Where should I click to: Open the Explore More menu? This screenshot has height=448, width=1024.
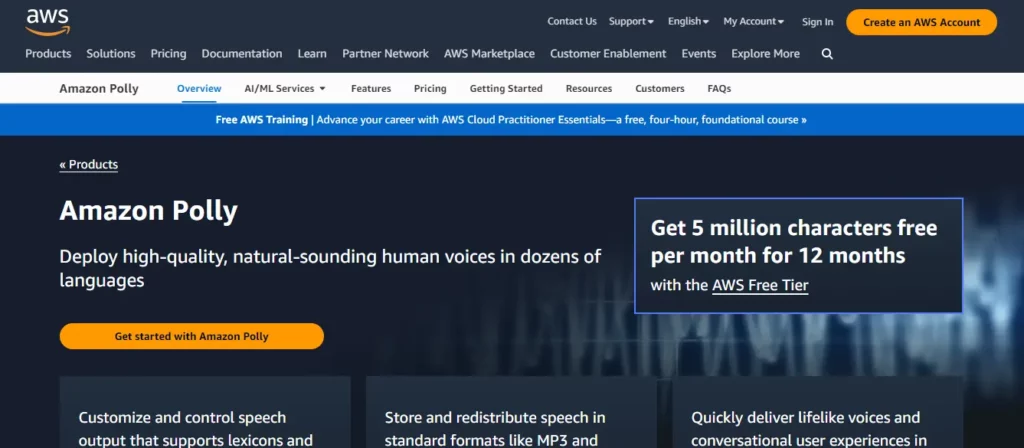tap(765, 54)
